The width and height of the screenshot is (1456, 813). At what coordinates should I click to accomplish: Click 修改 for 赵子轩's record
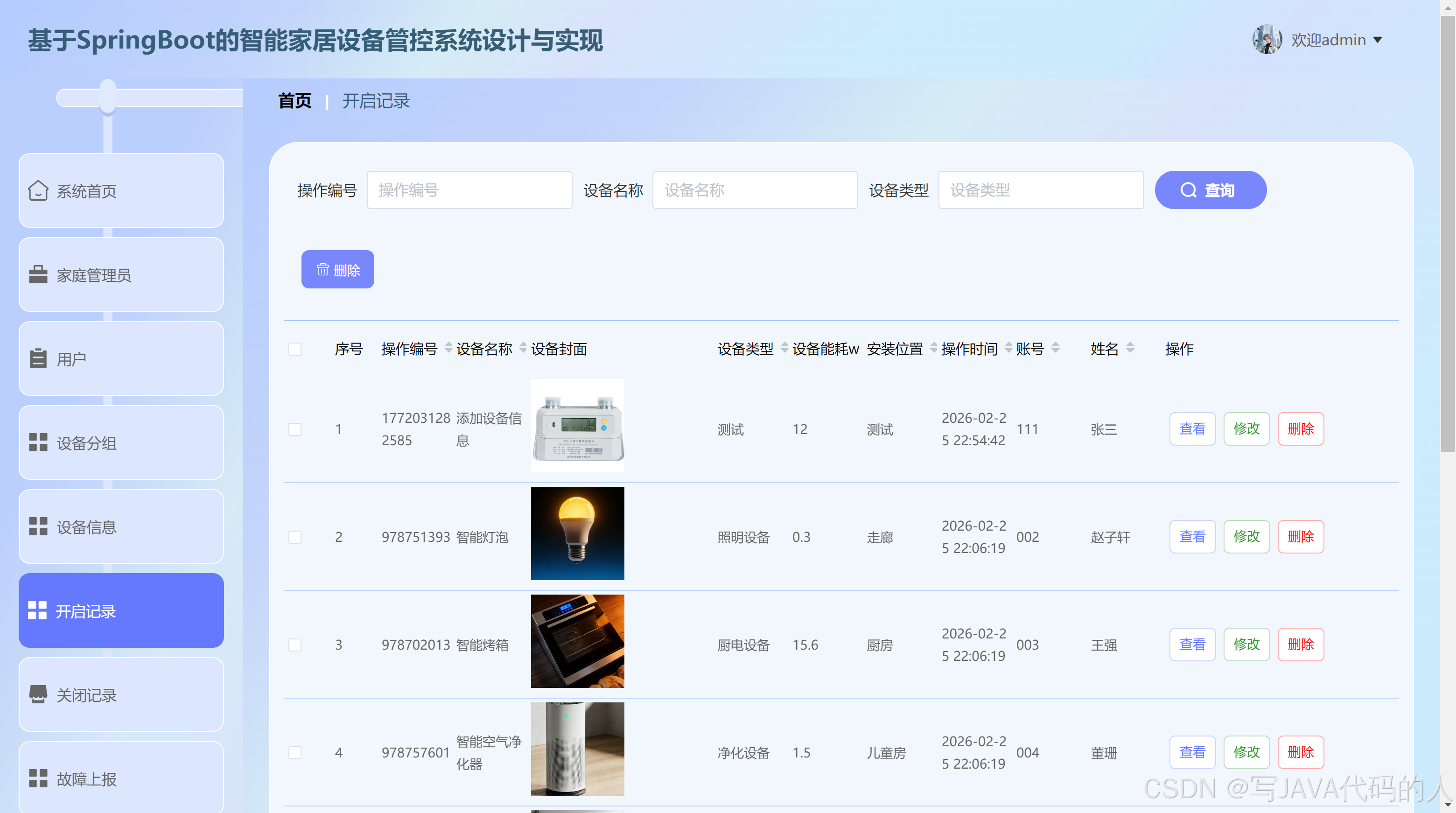pos(1247,537)
